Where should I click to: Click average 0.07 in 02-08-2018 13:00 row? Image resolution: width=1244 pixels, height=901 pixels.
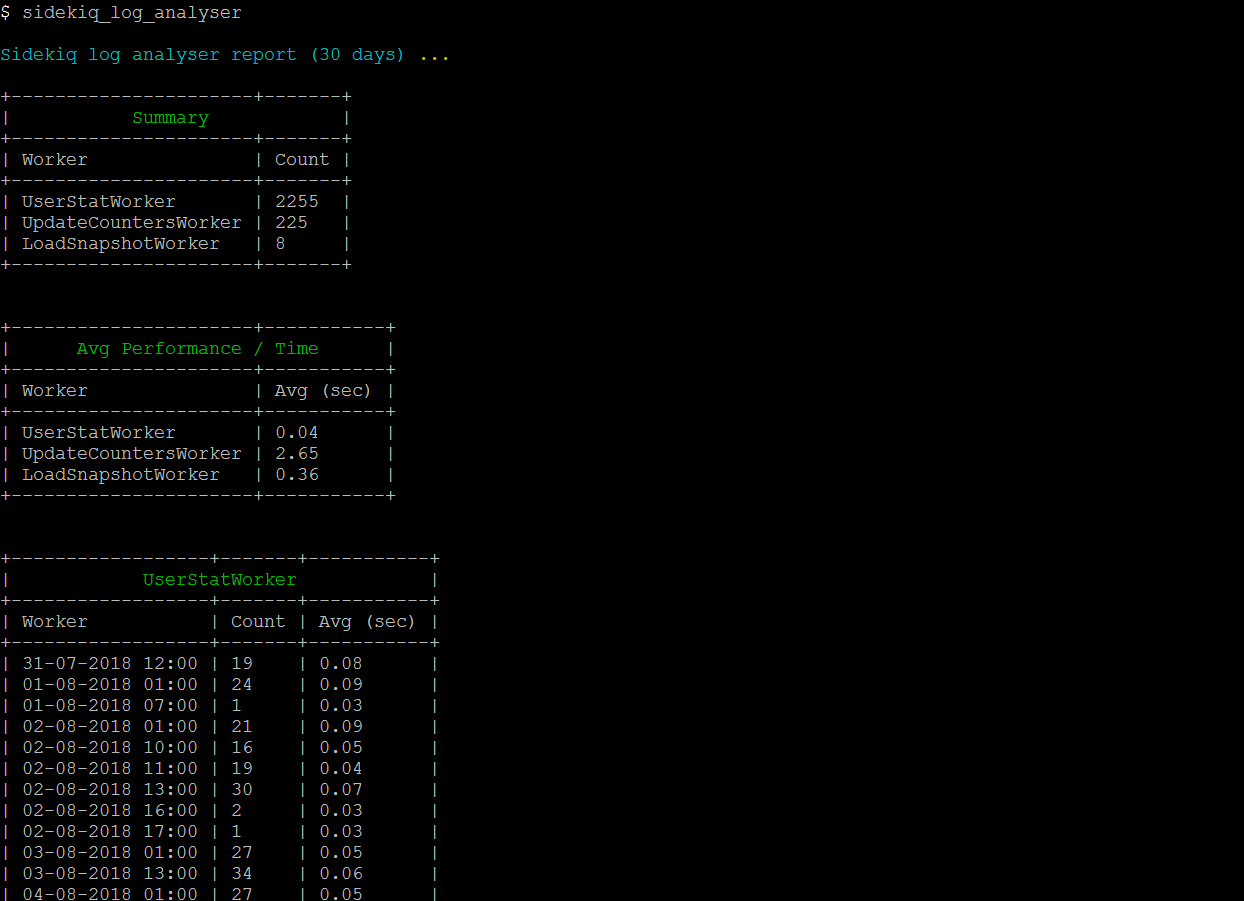point(341,790)
